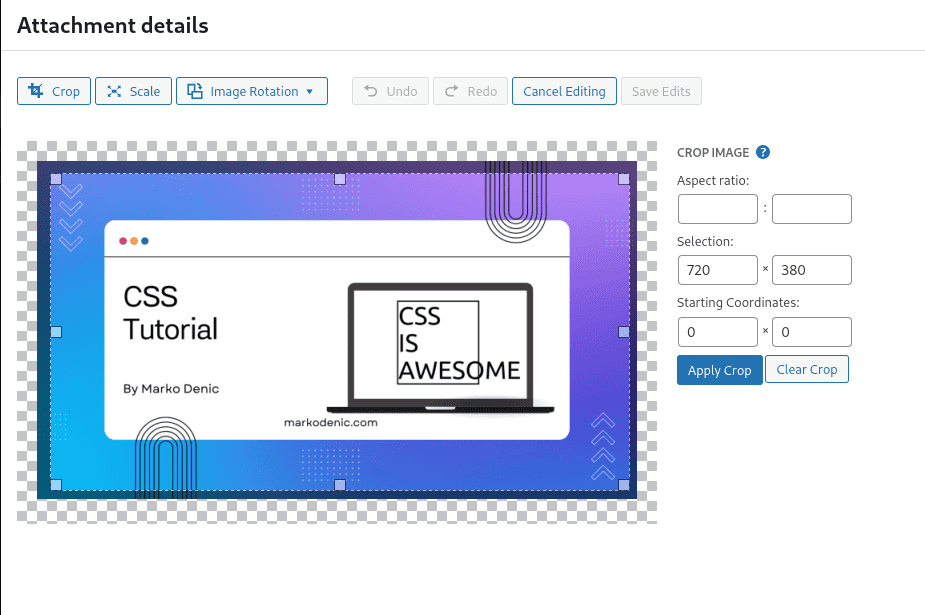Select the Scale tool button
925x615 pixels.
[x=134, y=91]
